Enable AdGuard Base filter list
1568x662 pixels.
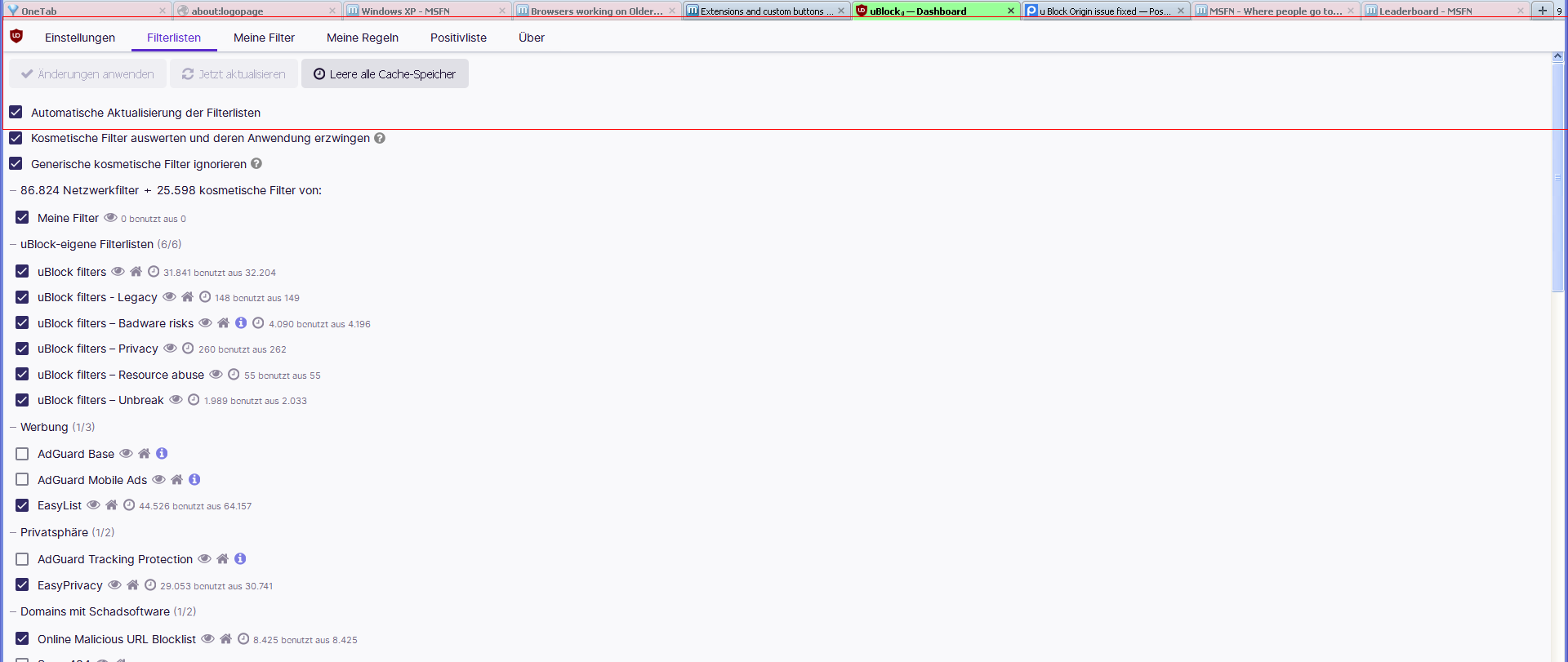(x=22, y=454)
